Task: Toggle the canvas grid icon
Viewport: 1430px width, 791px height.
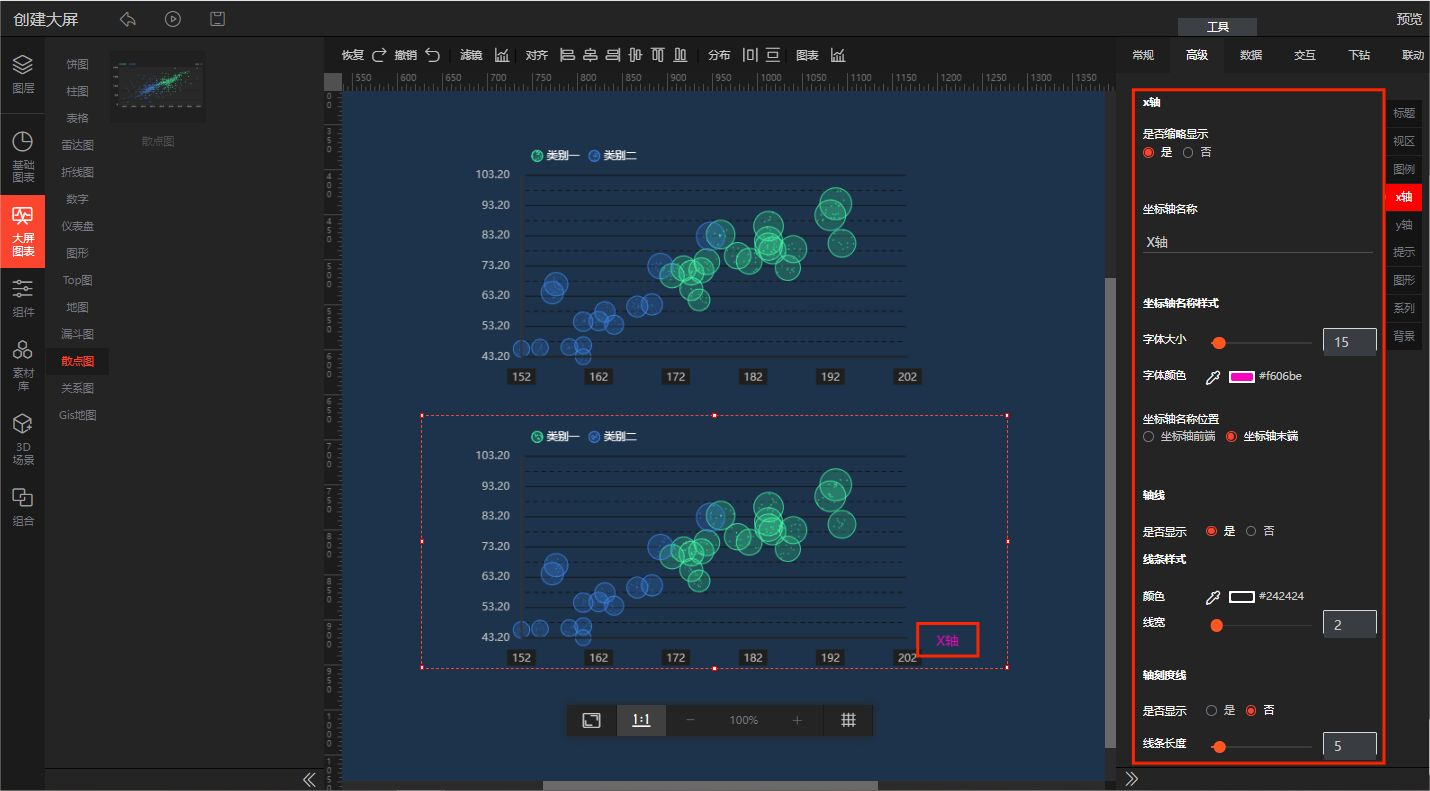Action: point(848,720)
